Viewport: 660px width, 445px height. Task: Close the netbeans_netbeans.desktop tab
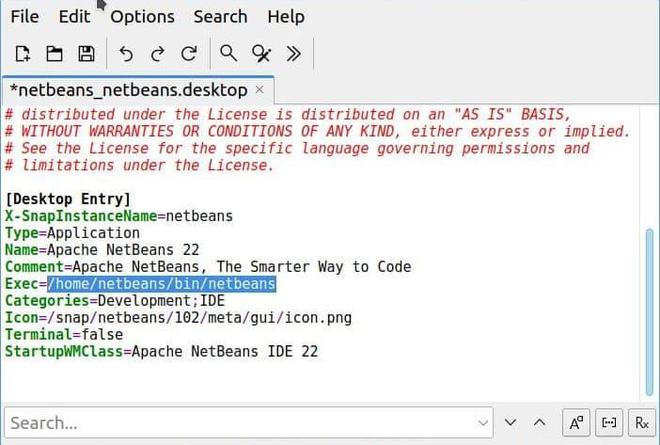(x=260, y=90)
